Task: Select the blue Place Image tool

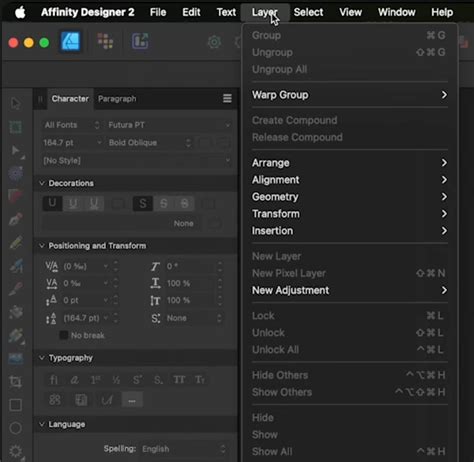Action: 15,358
